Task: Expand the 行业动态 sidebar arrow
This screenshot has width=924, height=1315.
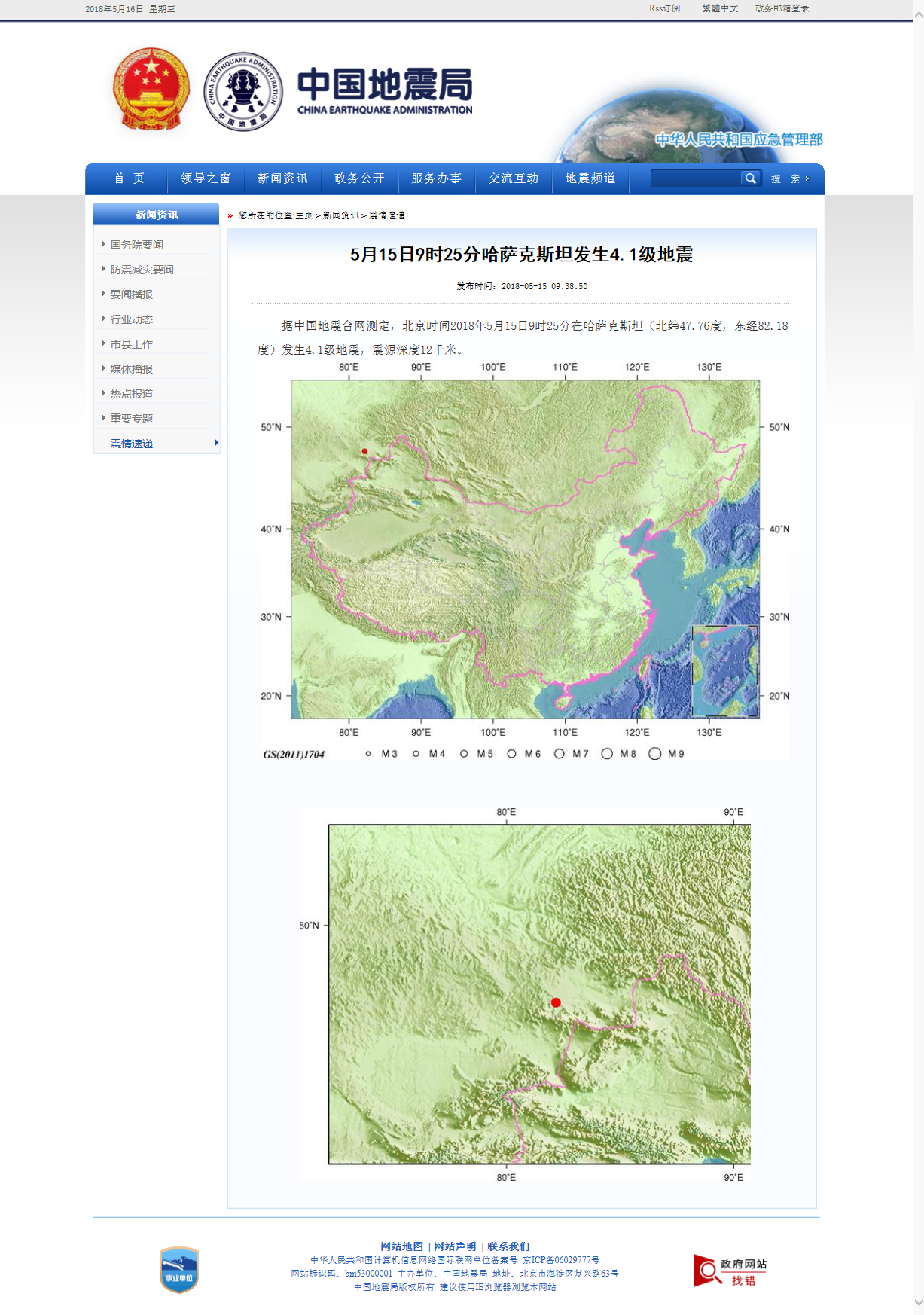Action: click(103, 319)
